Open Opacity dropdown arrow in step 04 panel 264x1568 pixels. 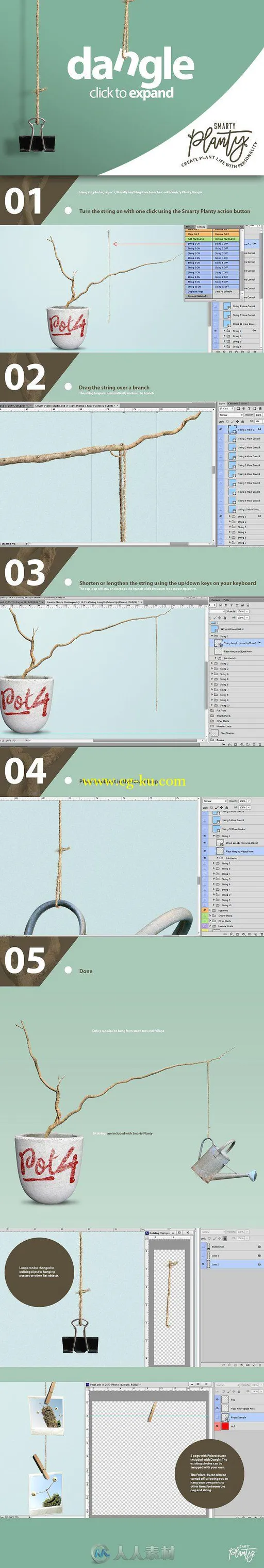pos(250,801)
